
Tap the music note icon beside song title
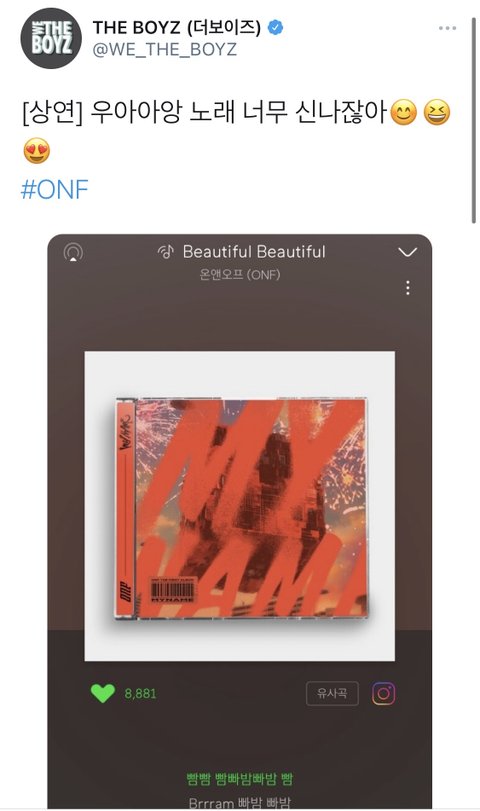[166, 252]
